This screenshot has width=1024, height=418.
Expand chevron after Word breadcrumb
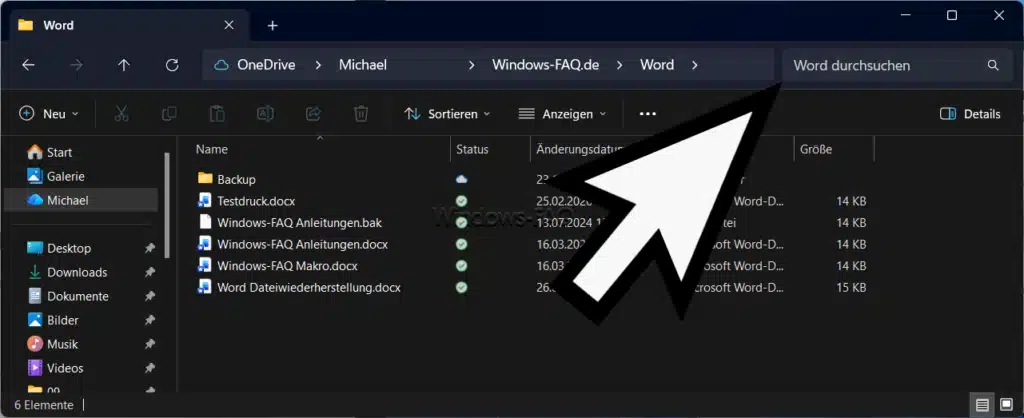tap(694, 65)
